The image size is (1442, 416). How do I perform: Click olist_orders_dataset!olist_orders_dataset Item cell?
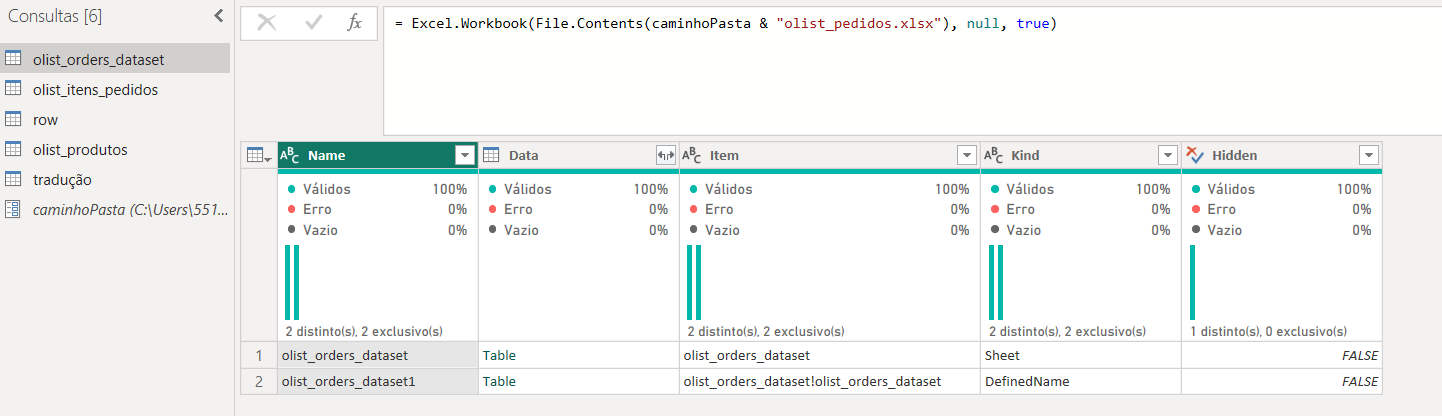click(829, 381)
